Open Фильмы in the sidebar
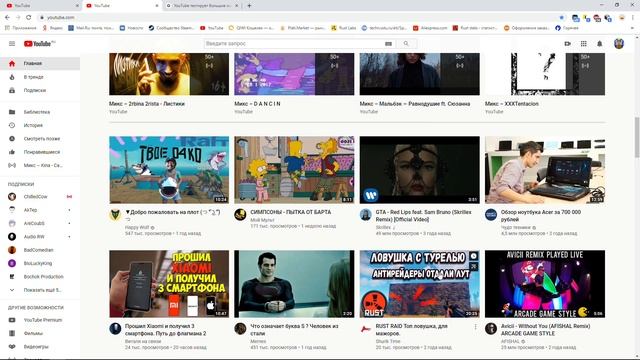This screenshot has width=640, height=360. pos(40,333)
